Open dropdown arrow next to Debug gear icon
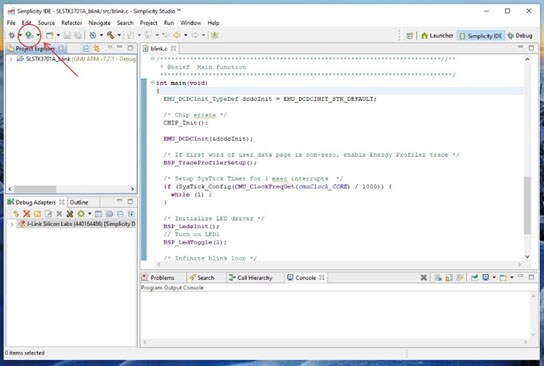Screen dimensions: 544x366 pyautogui.click(x=20, y=35)
